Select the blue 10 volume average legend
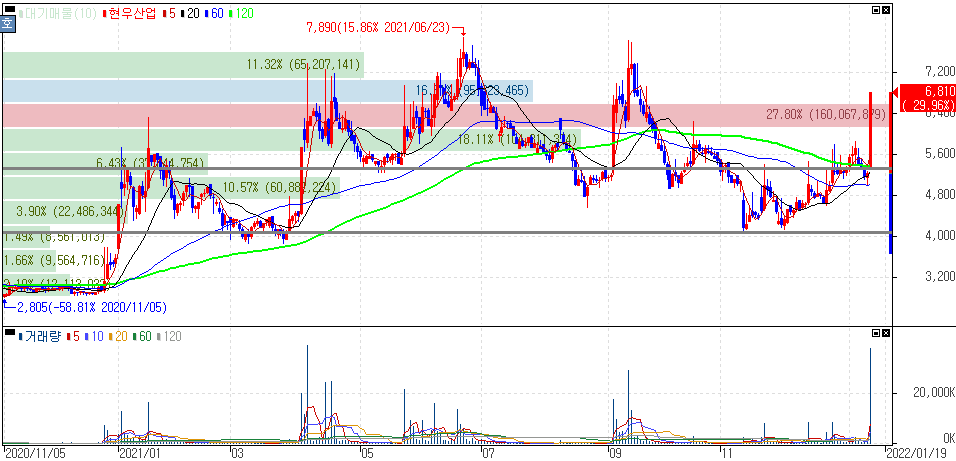This screenshot has width=956, height=461. (x=95, y=336)
